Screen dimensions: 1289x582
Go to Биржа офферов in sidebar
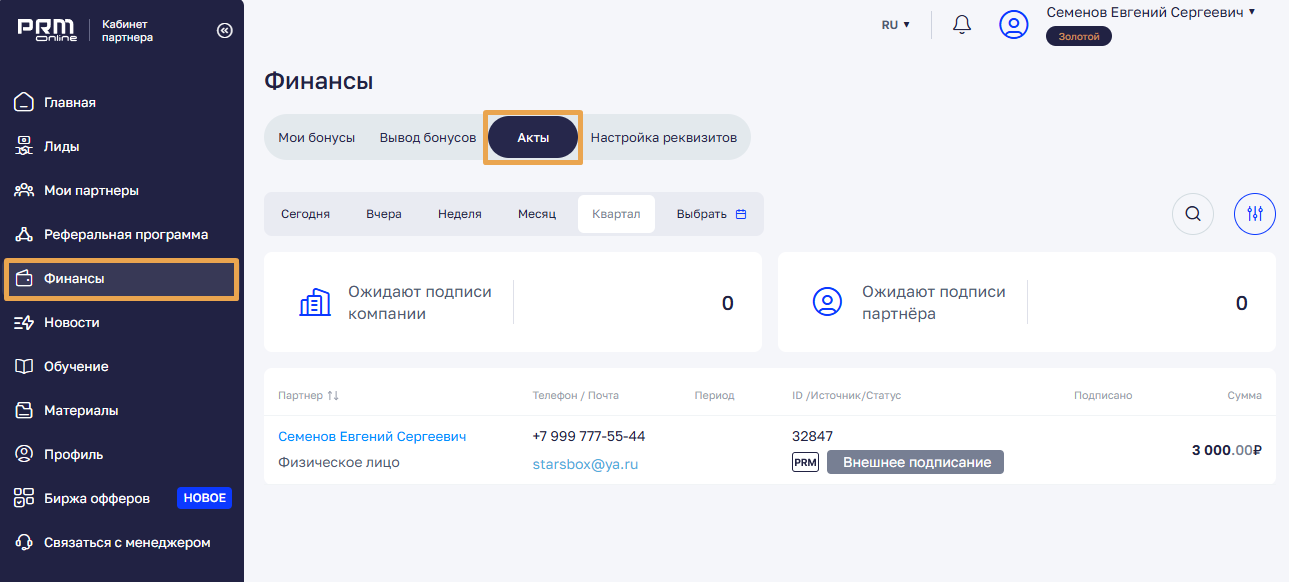coord(97,498)
